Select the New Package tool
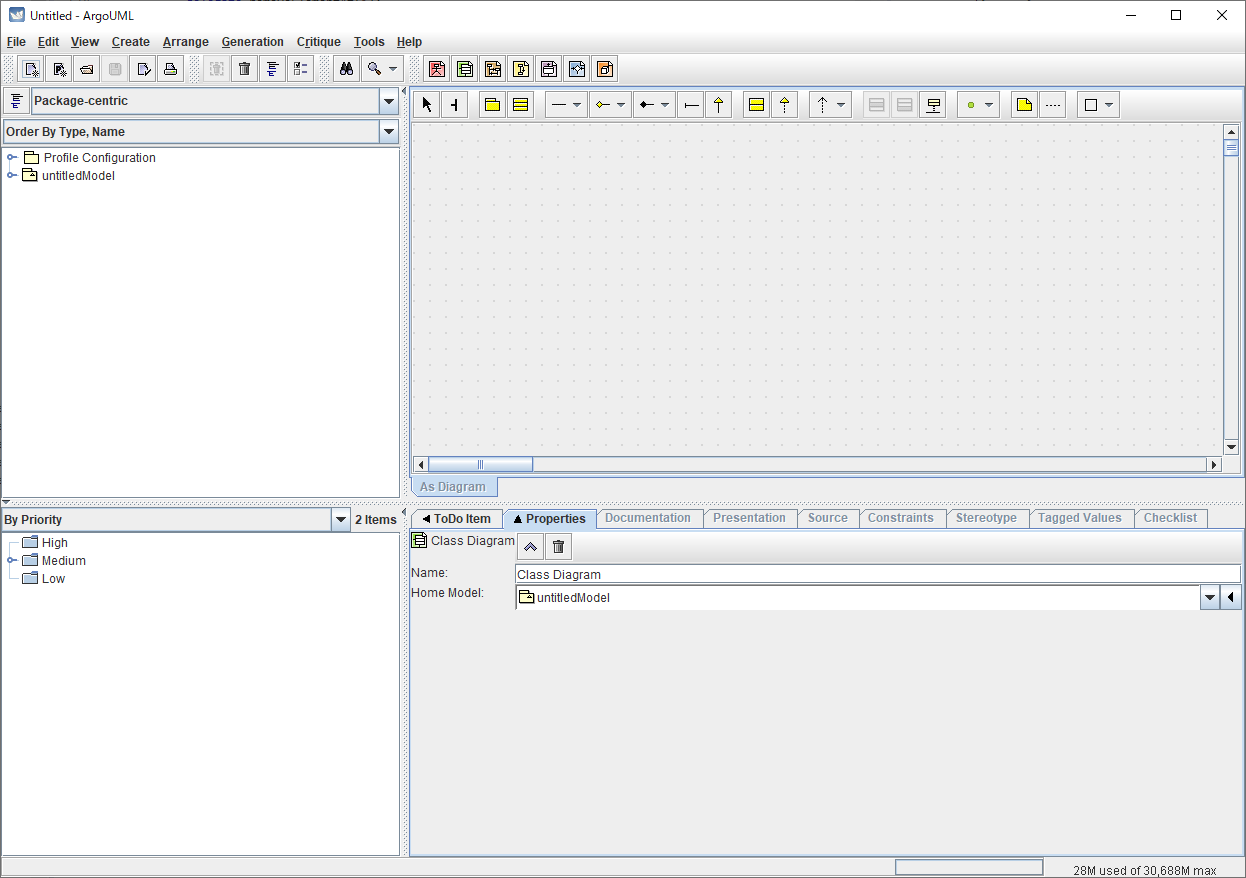The height and width of the screenshot is (878, 1246). [x=491, y=105]
